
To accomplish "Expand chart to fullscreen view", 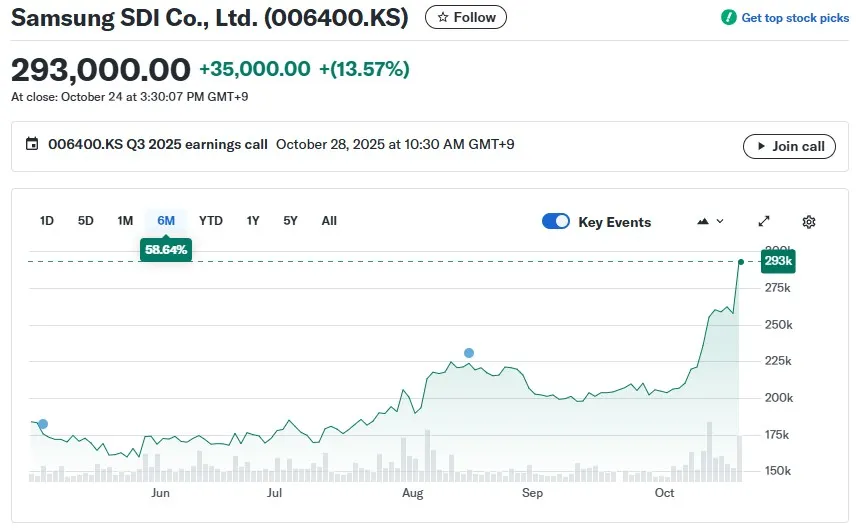I will (765, 222).
